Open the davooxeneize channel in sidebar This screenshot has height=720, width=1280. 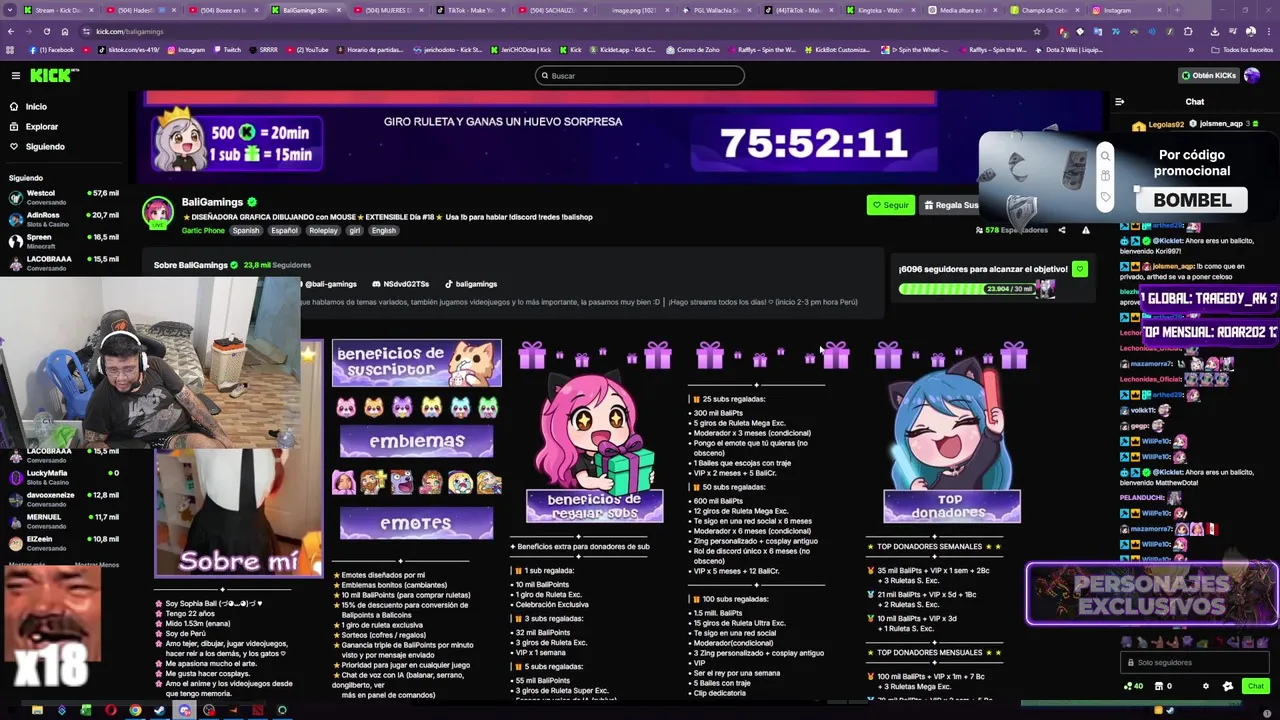pos(62,499)
